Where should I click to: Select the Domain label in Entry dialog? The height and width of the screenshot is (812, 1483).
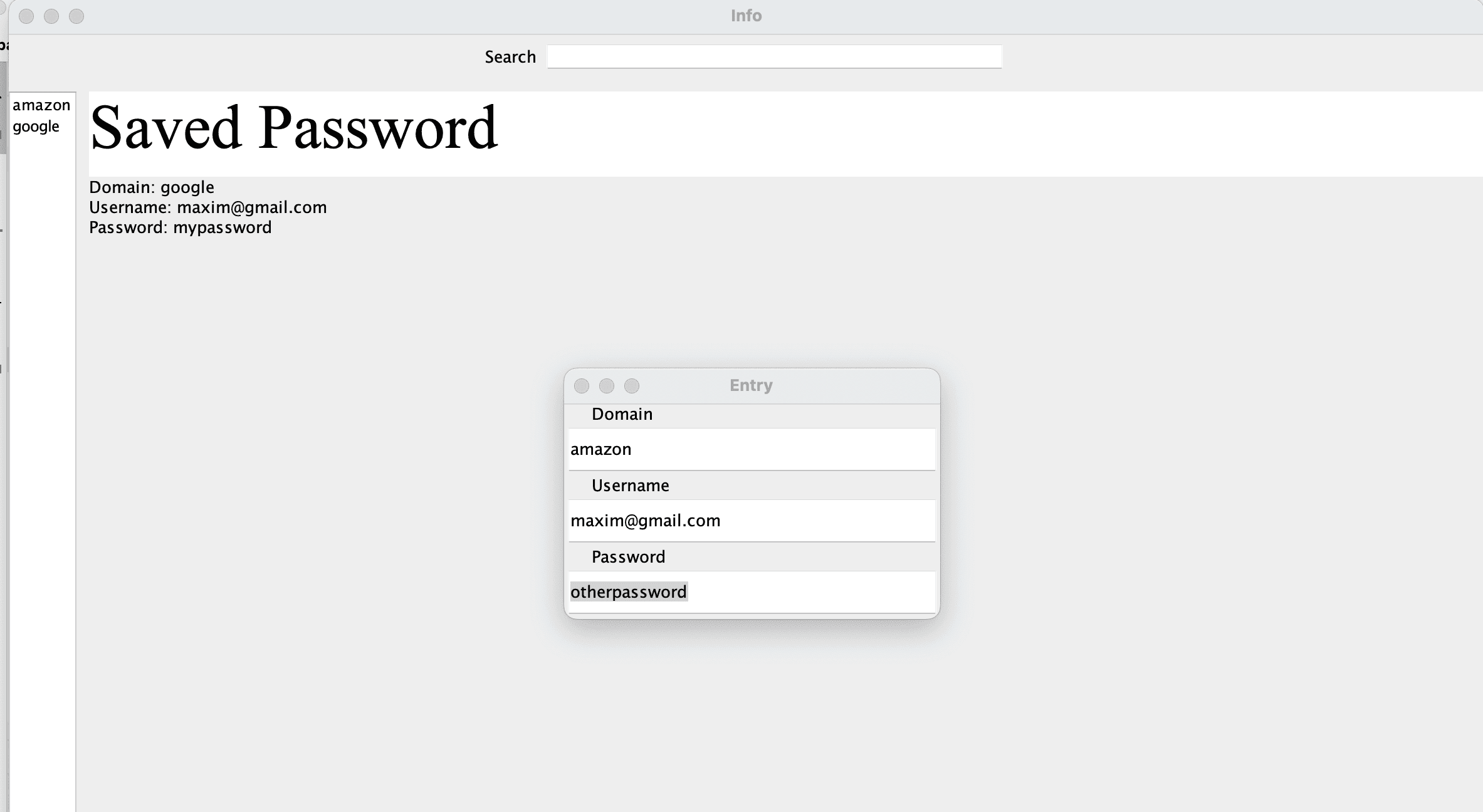621,413
